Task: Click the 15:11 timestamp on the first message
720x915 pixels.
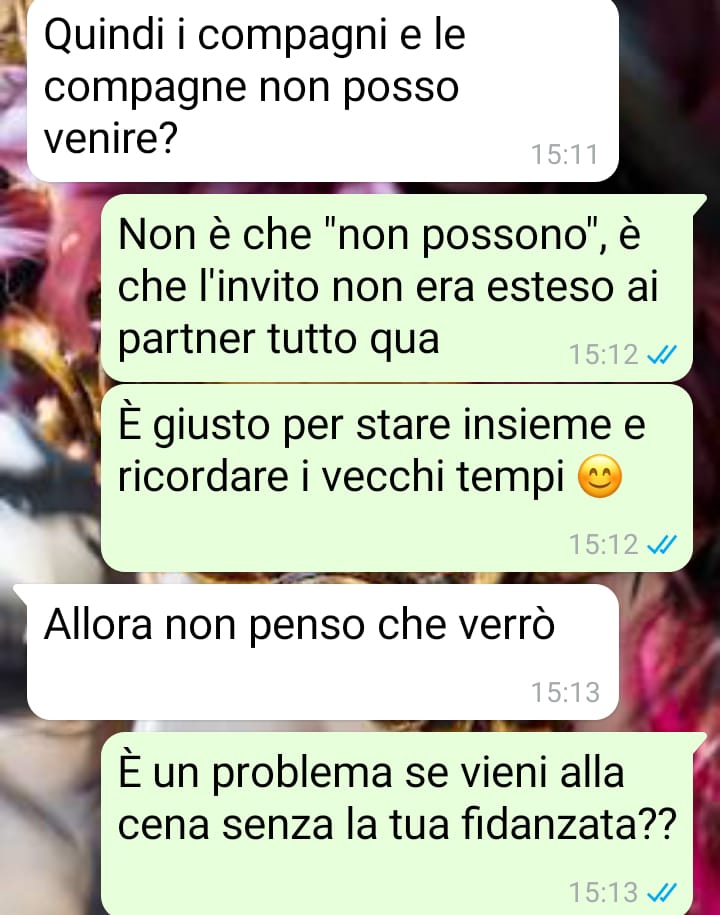Action: [565, 155]
